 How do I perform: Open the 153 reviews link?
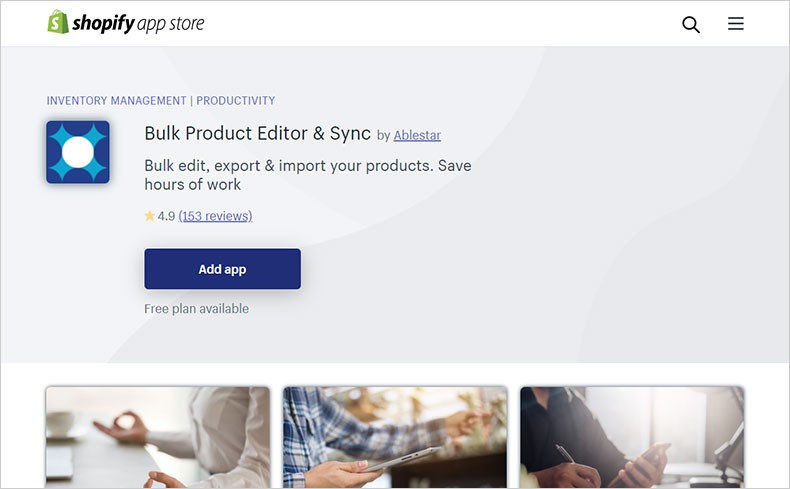(215, 216)
